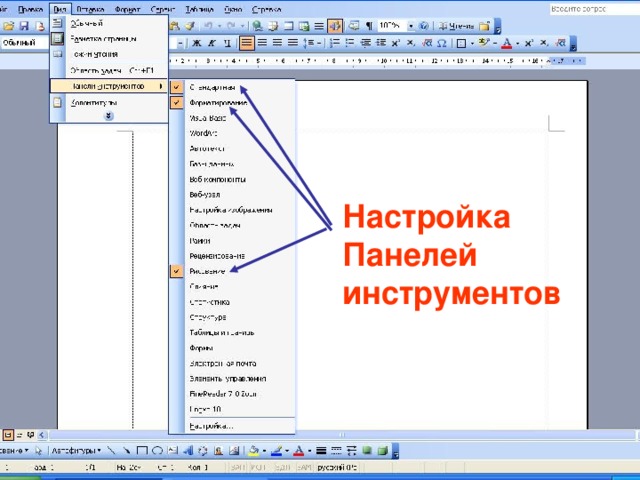Choose Разметка страницы in View menu

pos(109,39)
